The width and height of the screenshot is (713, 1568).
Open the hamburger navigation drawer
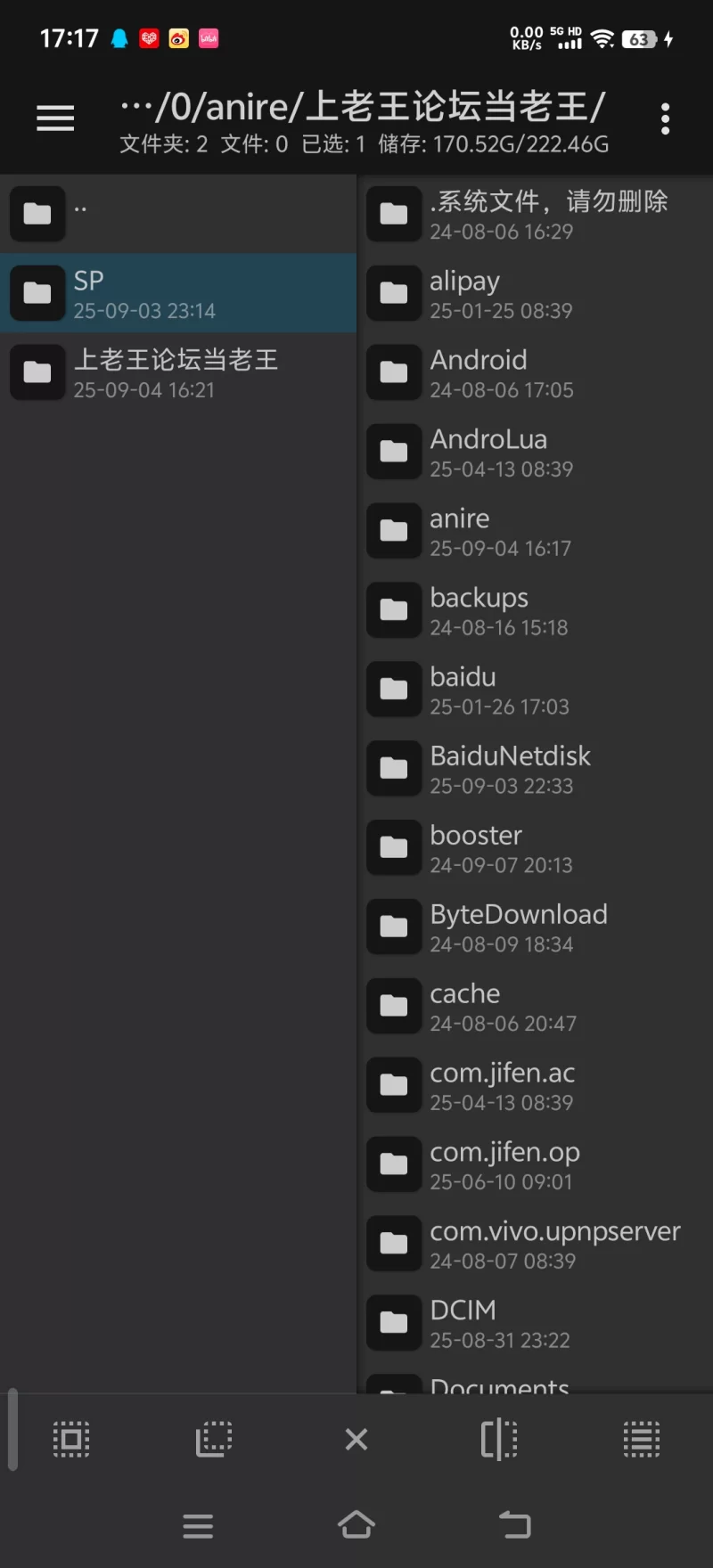(x=55, y=118)
